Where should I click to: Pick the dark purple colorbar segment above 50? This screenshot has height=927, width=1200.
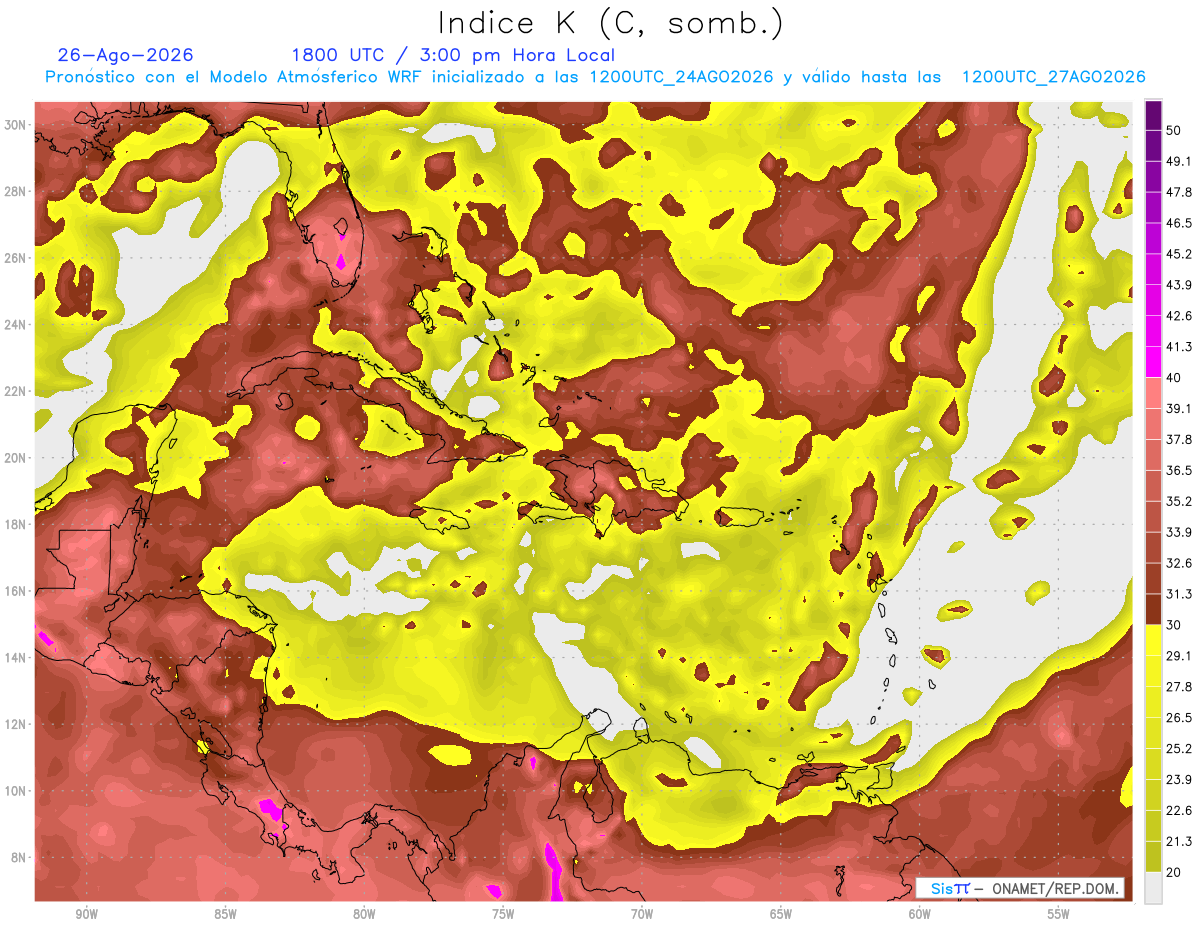[1153, 115]
